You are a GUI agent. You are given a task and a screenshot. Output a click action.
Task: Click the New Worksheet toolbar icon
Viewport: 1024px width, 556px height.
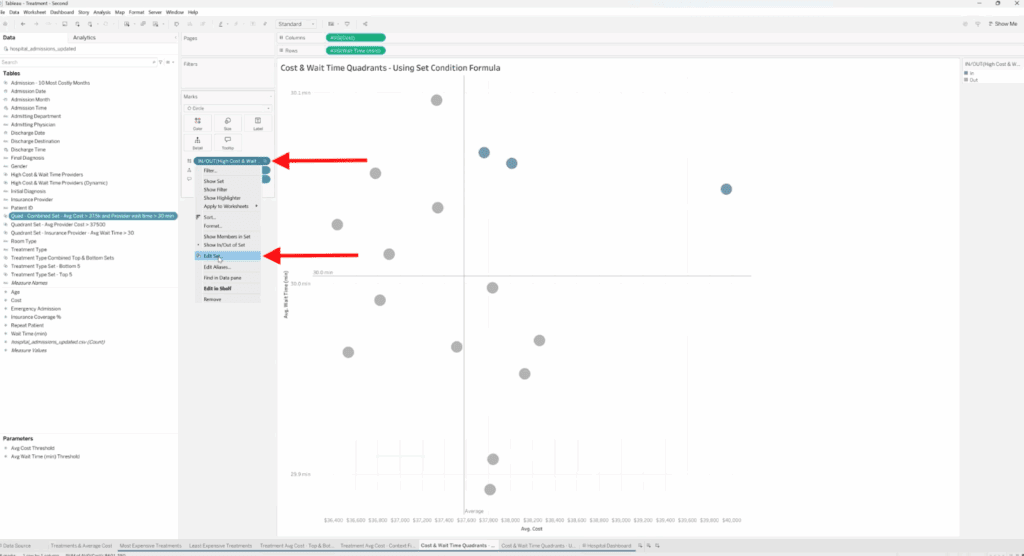point(127,24)
